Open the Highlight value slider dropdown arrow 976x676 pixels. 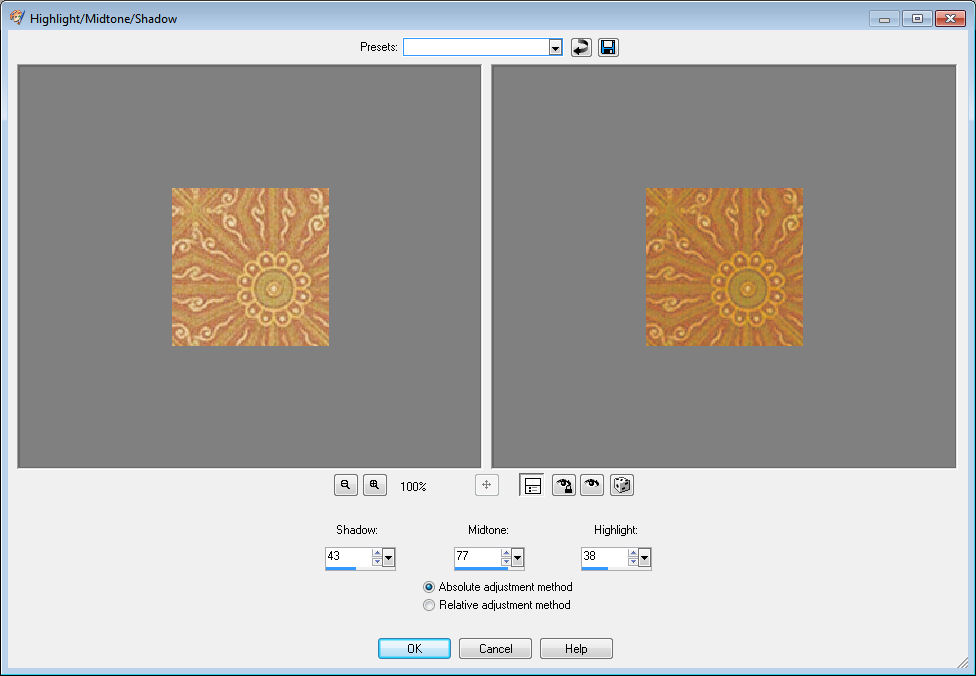click(x=644, y=557)
